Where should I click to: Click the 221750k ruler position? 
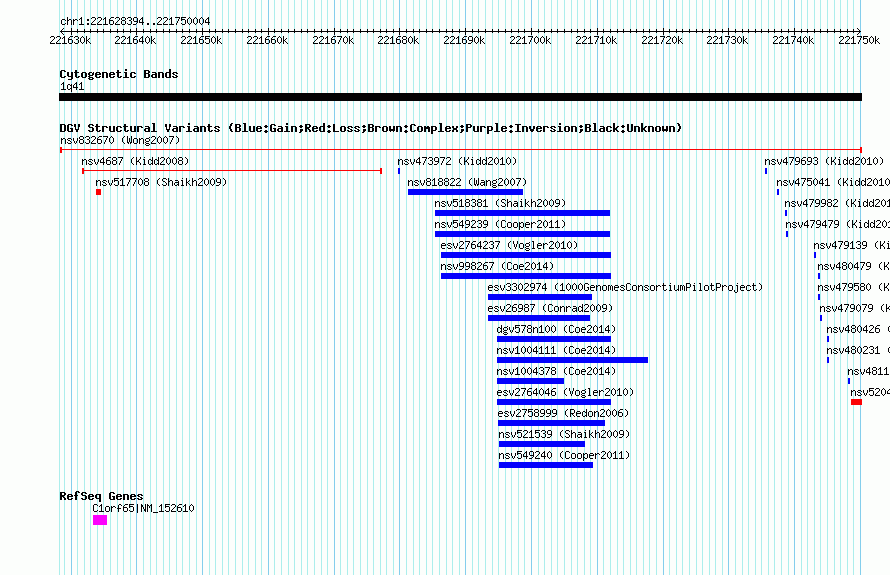pyautogui.click(x=859, y=40)
